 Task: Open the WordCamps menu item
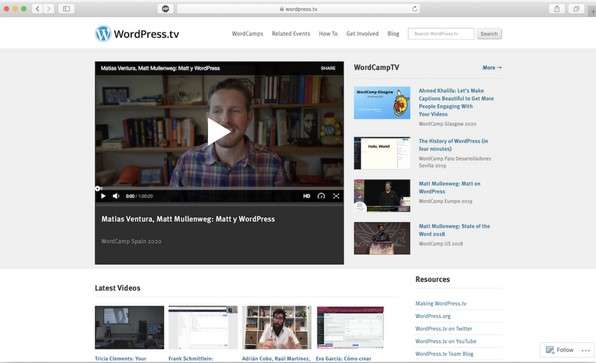pos(247,34)
